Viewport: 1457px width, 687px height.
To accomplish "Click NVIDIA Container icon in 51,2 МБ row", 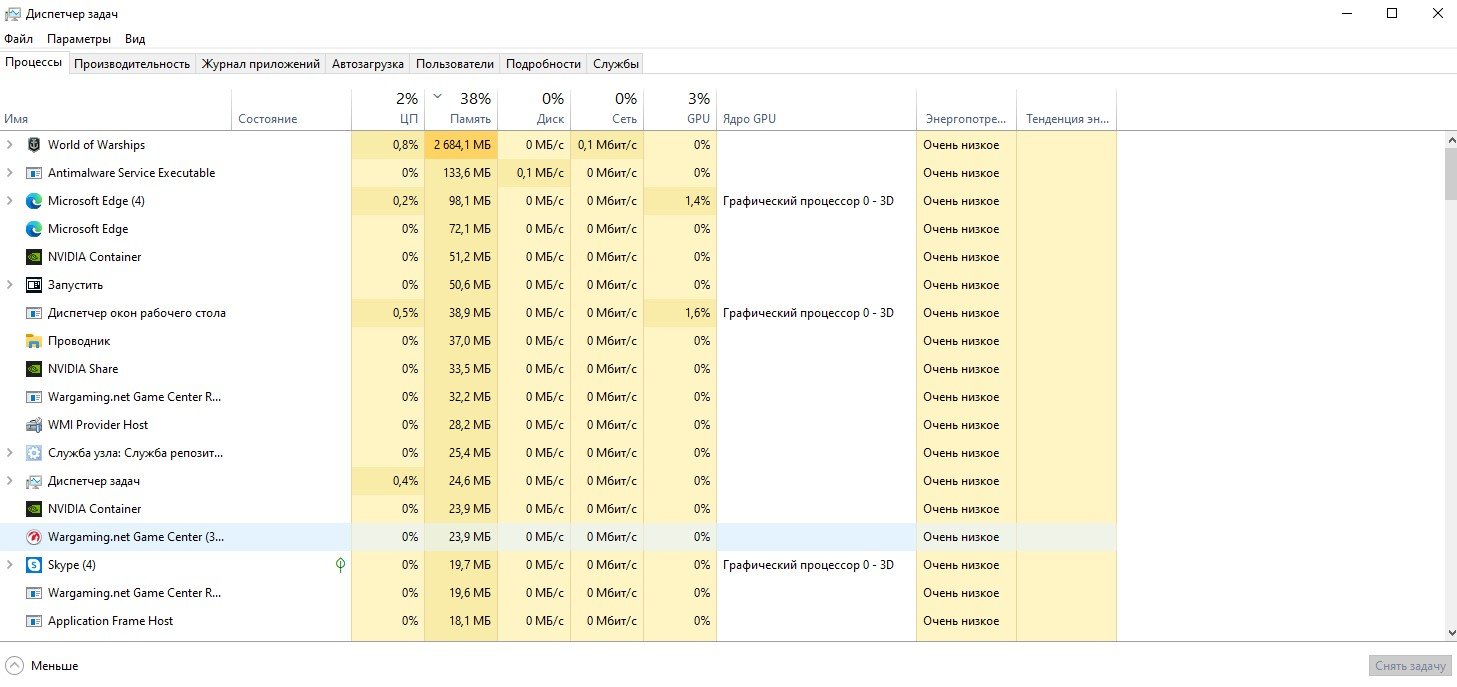I will click(33, 257).
